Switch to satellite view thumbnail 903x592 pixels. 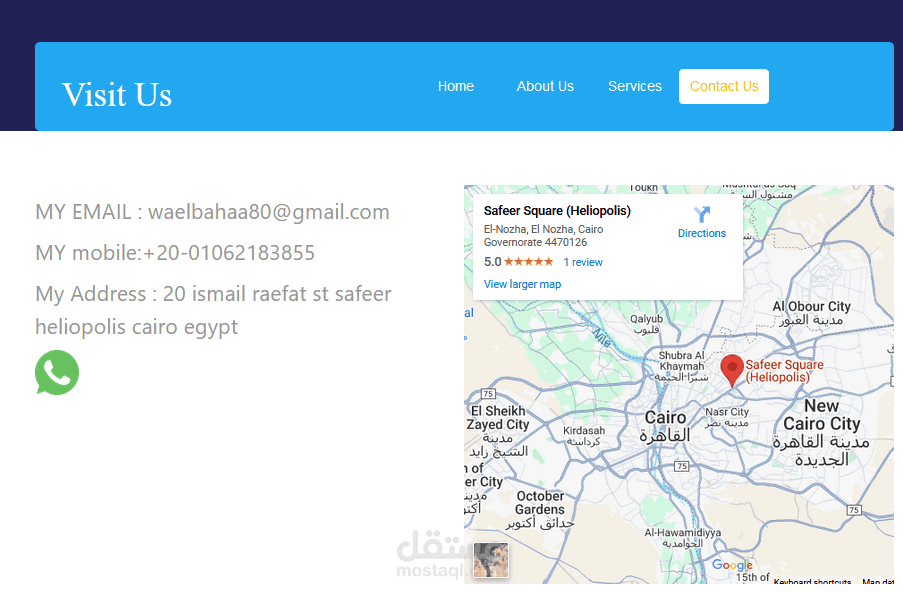(491, 560)
